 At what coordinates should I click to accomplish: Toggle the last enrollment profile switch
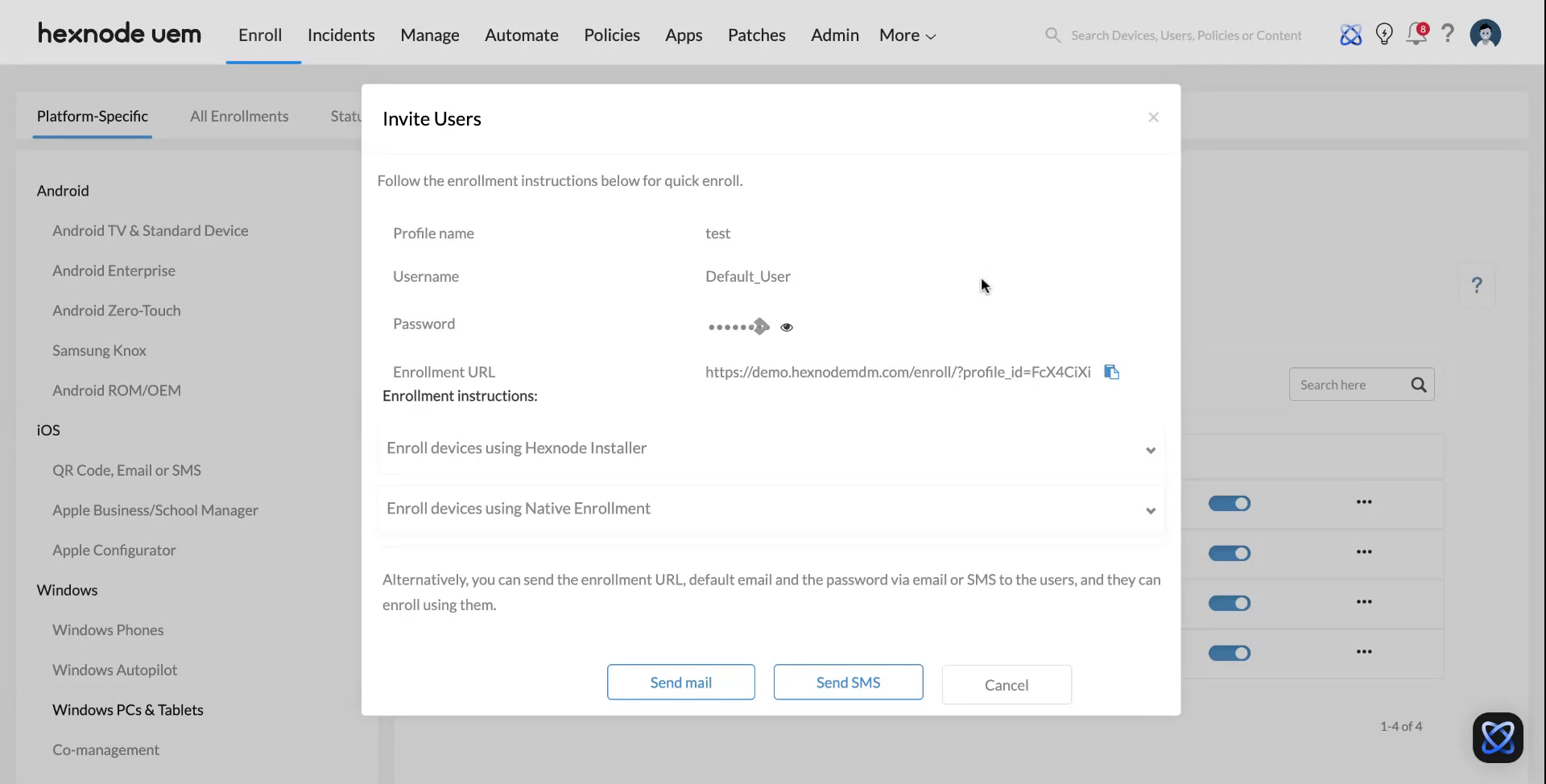point(1229,653)
